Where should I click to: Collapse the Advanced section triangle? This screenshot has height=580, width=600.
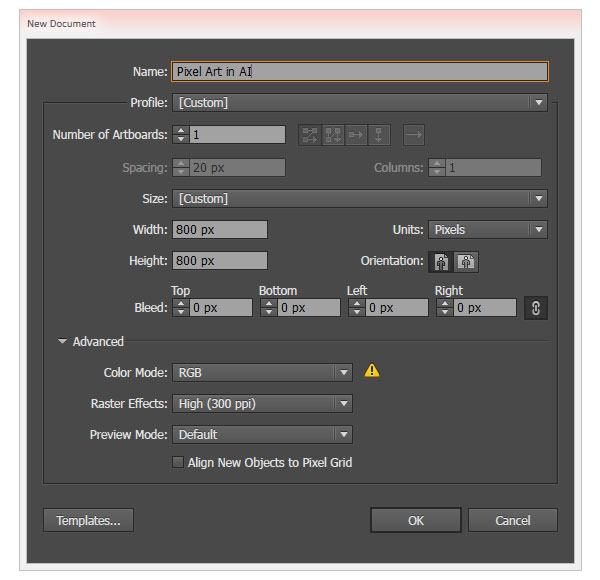coord(62,341)
